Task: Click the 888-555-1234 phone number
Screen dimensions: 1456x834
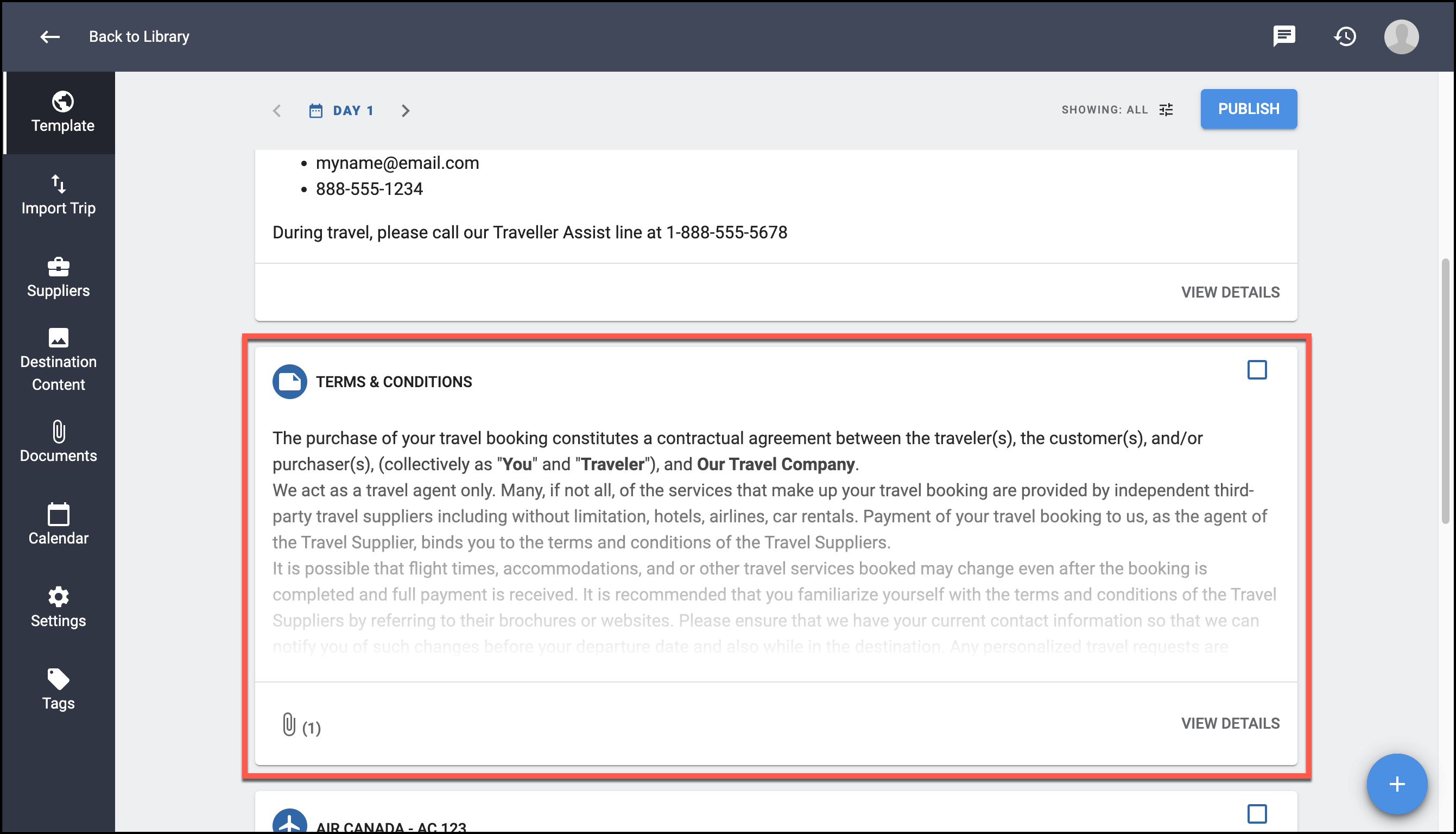Action: [x=369, y=189]
